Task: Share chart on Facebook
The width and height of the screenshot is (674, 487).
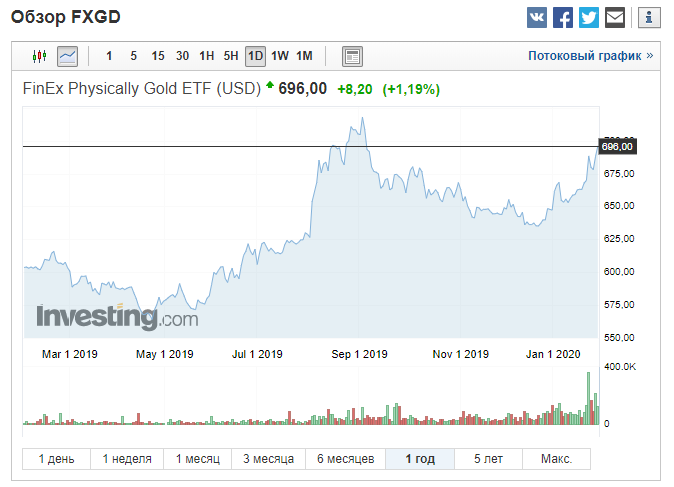Action: 563,18
